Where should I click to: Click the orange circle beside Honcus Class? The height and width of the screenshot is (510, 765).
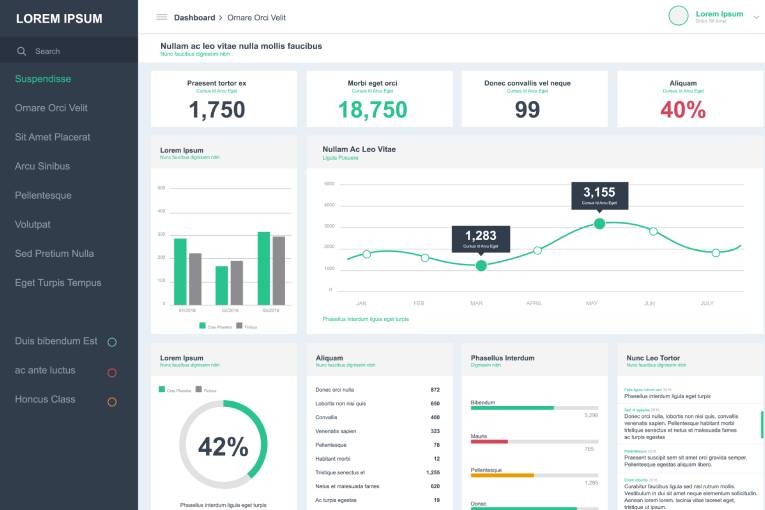point(112,402)
